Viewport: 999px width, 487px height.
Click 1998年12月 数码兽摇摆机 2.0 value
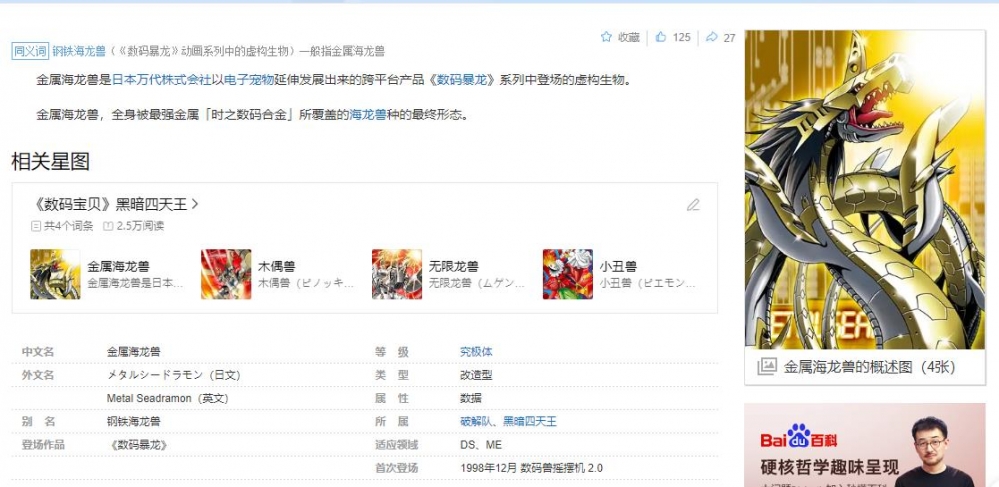tap(531, 469)
